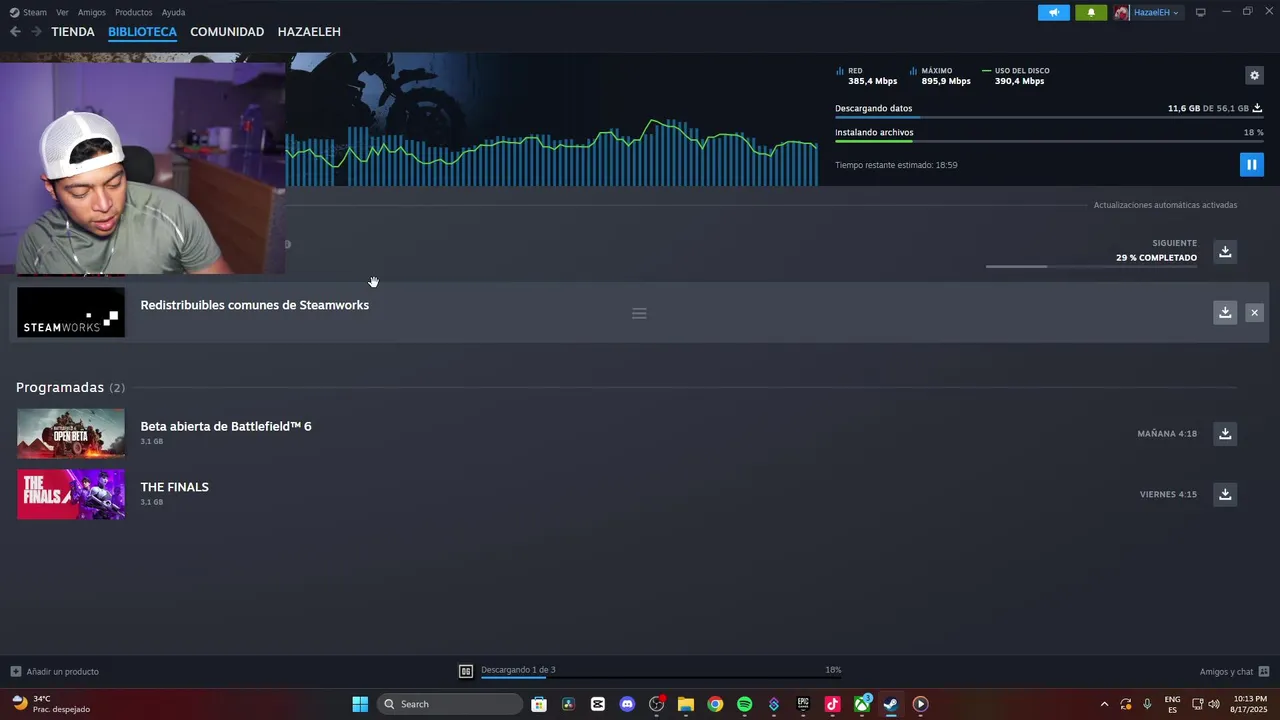Open the Productos menu
The height and width of the screenshot is (720, 1280).
click(x=134, y=12)
